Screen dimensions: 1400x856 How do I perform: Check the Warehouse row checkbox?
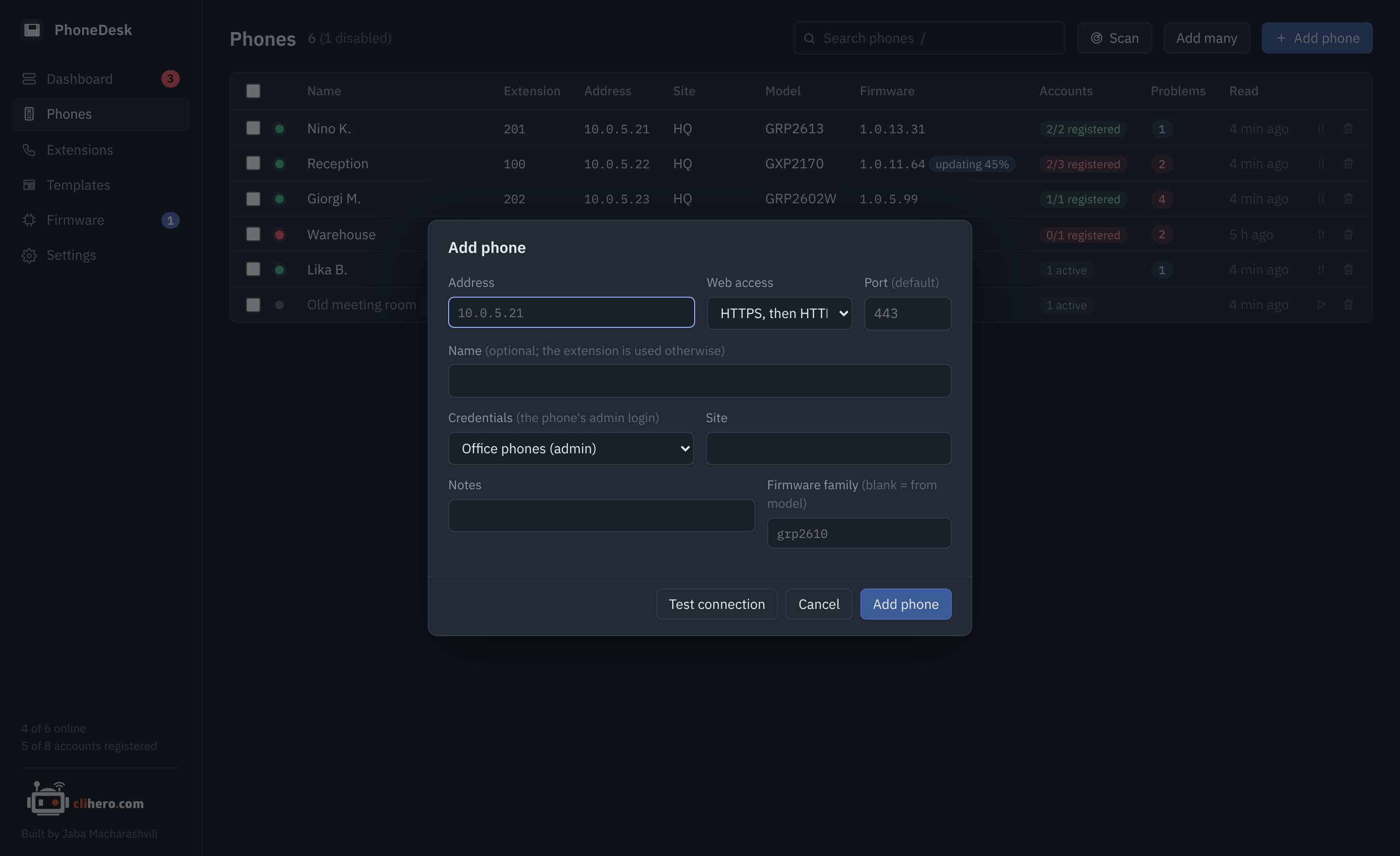[253, 234]
